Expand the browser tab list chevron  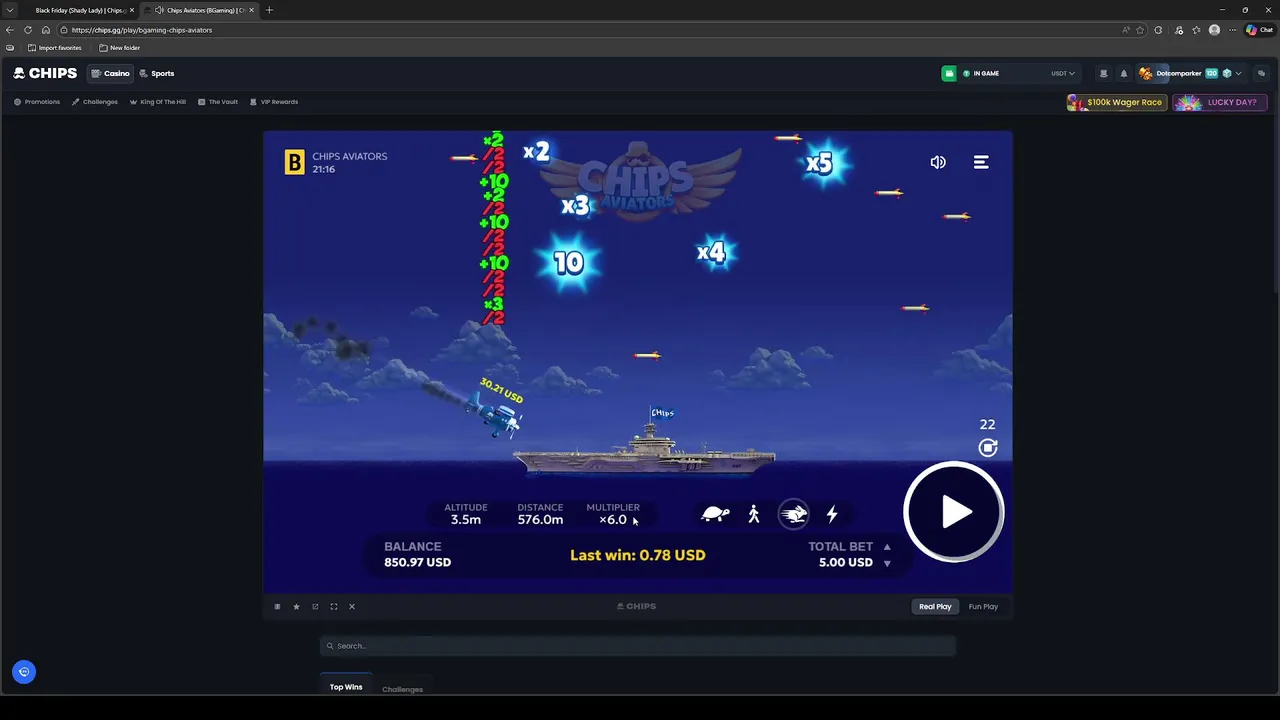pyautogui.click(x=9, y=10)
